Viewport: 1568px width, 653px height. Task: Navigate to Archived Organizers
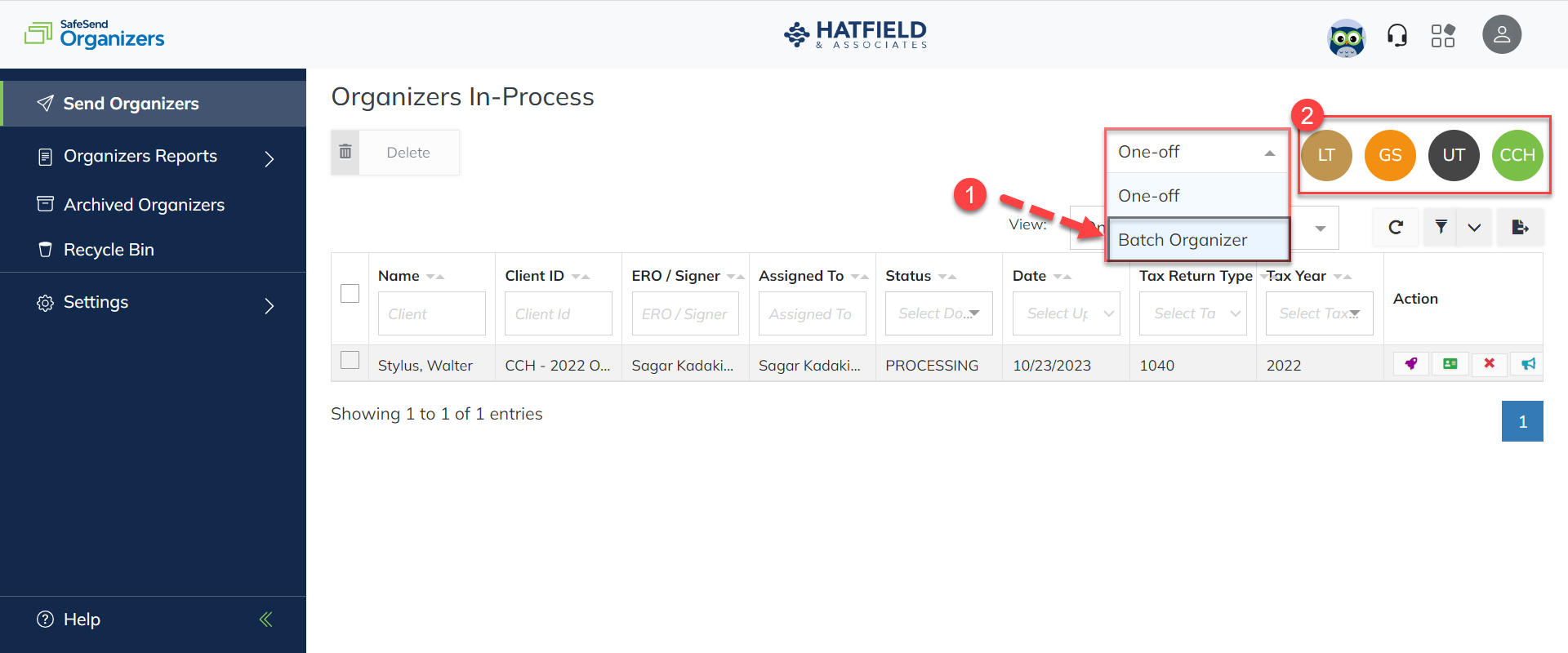pos(144,204)
